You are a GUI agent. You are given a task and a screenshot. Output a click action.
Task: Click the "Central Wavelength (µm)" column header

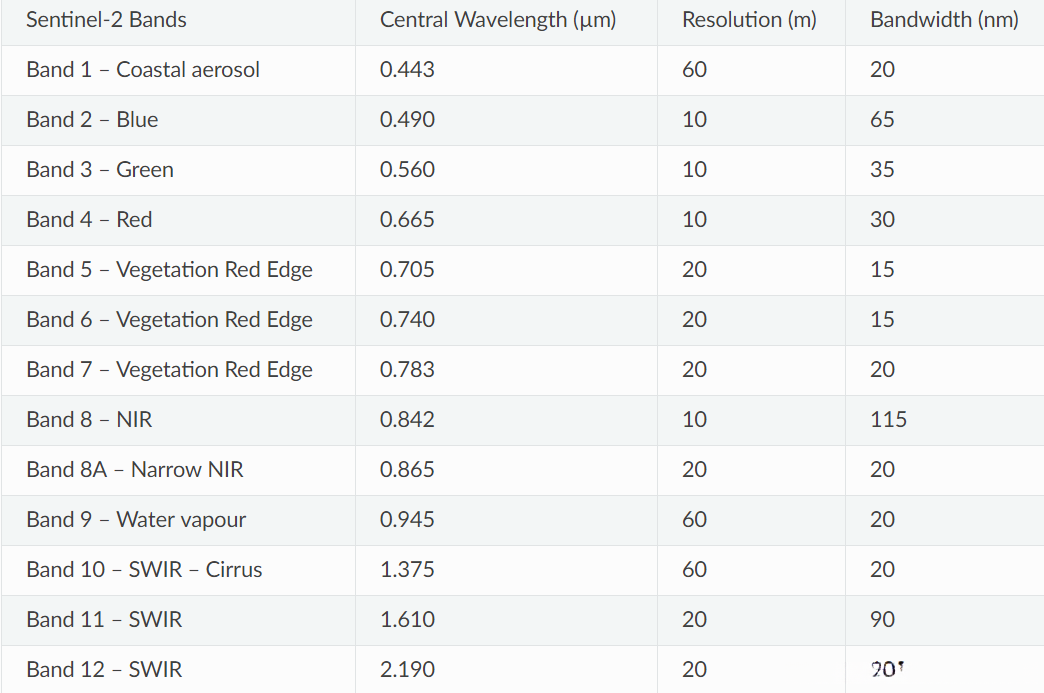(x=497, y=20)
